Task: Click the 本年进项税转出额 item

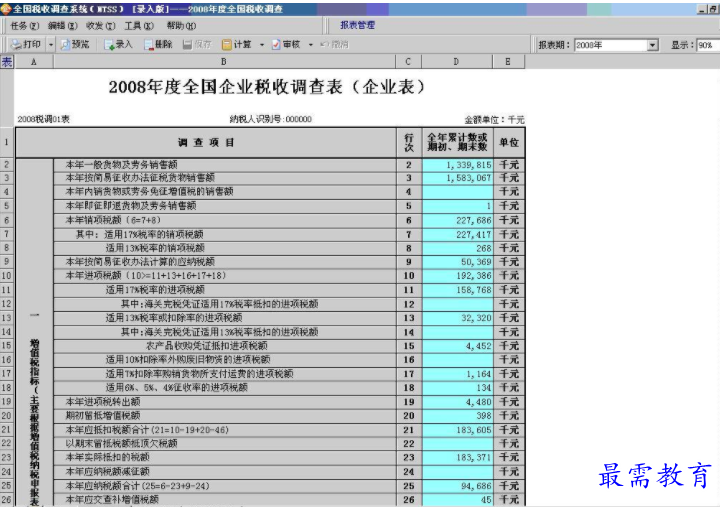Action: (103, 402)
